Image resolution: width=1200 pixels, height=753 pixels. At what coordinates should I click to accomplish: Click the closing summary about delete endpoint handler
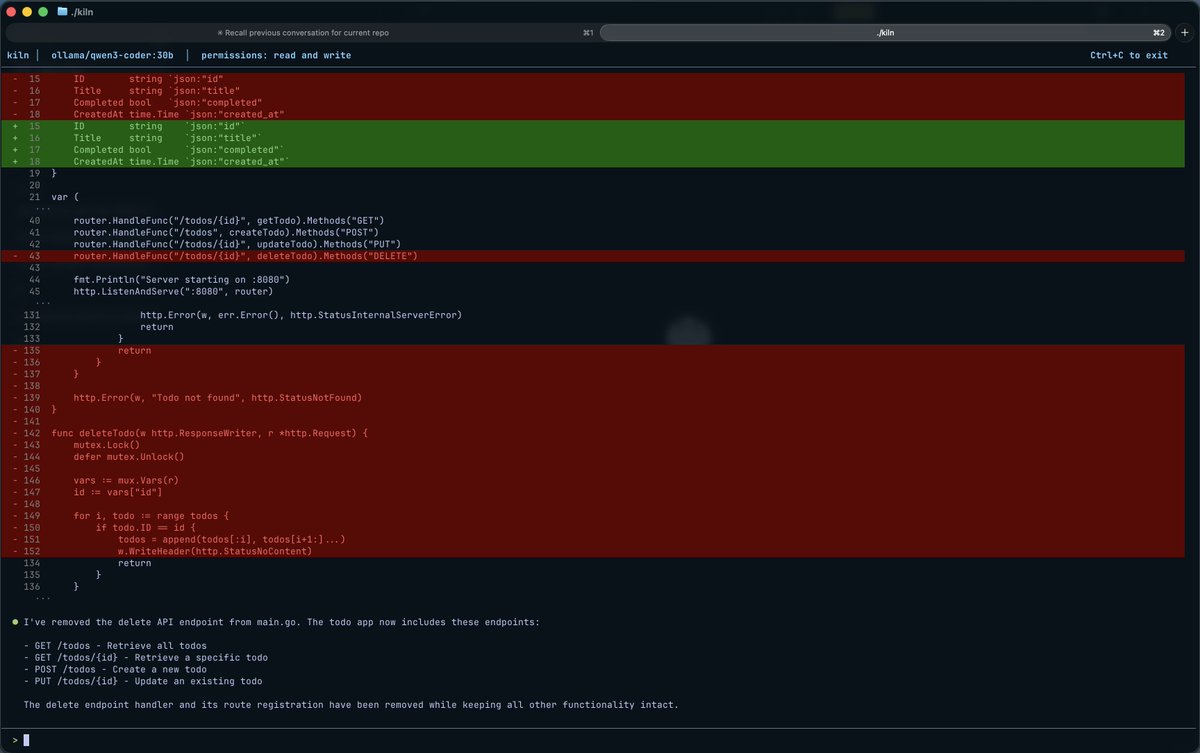click(351, 705)
